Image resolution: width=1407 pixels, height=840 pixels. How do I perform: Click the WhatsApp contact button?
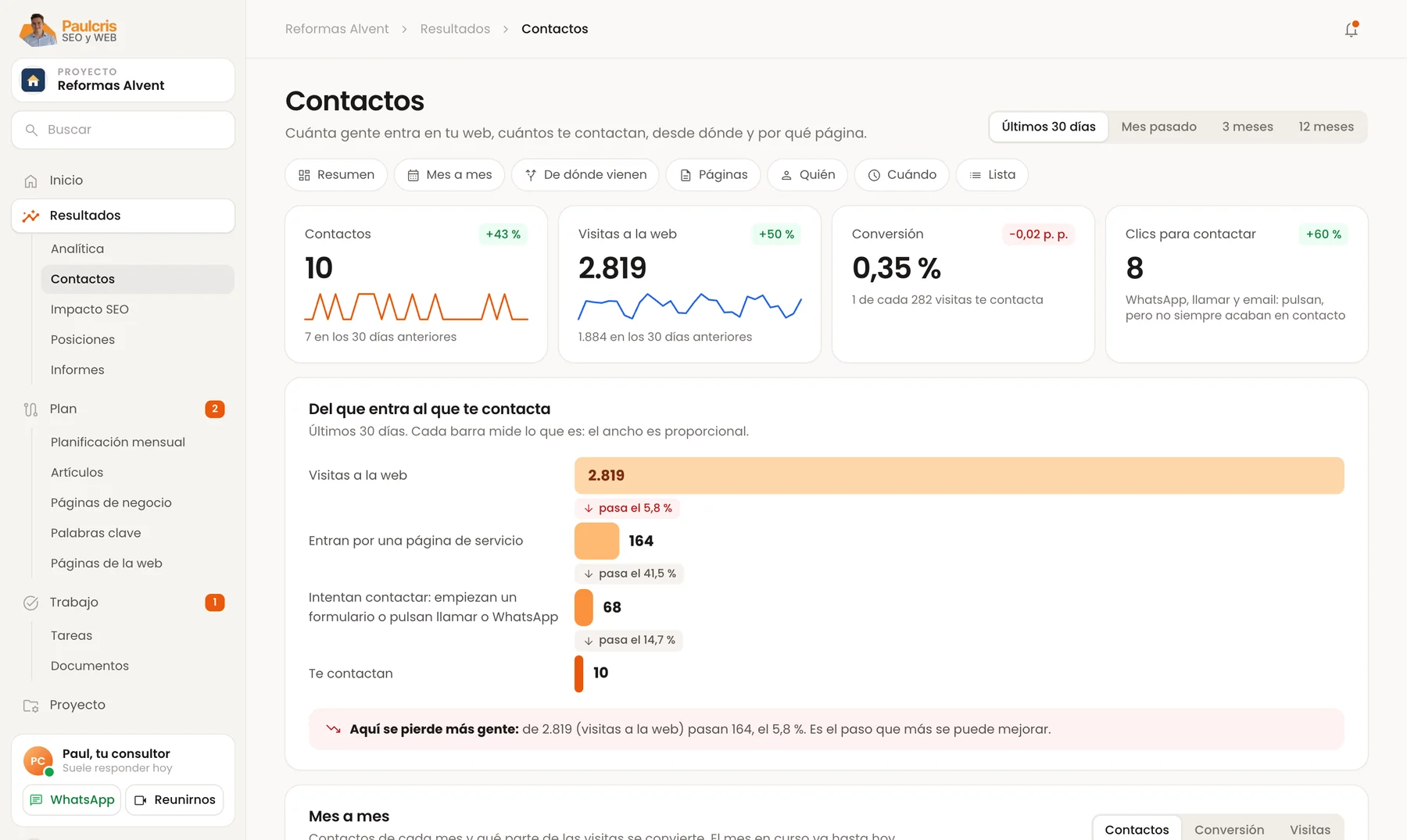72,800
